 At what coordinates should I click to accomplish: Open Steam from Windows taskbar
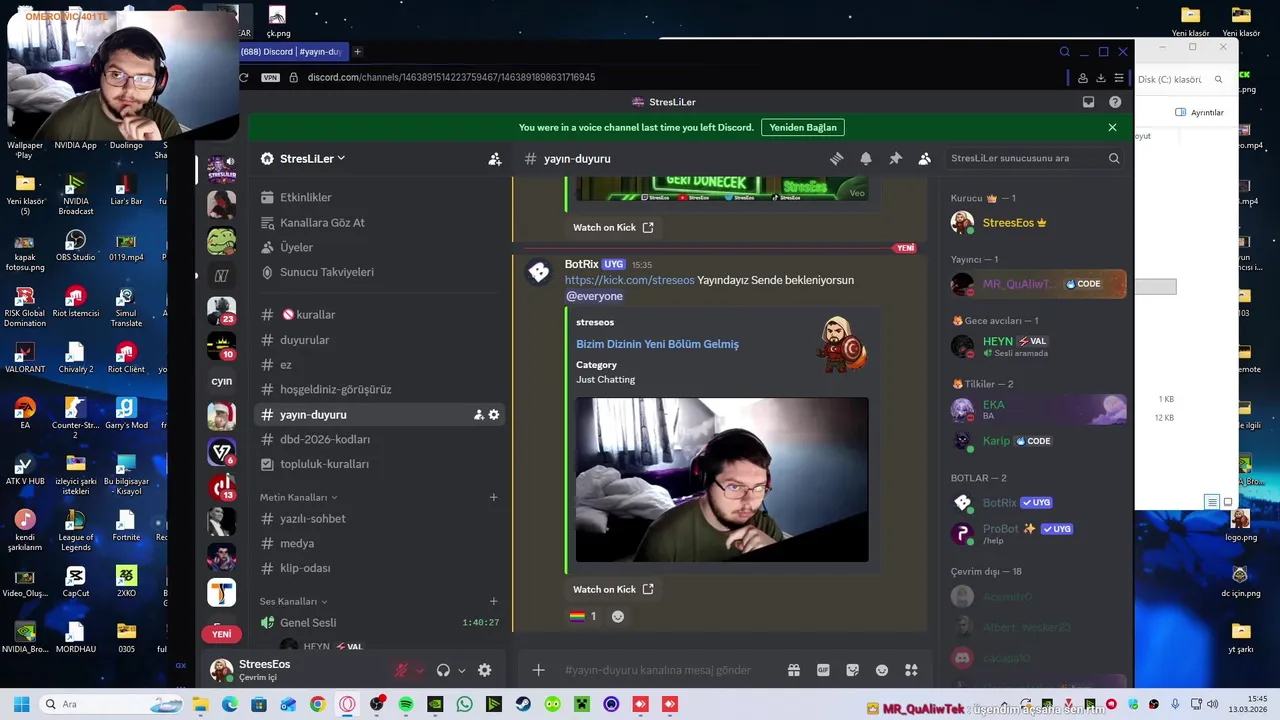point(523,704)
